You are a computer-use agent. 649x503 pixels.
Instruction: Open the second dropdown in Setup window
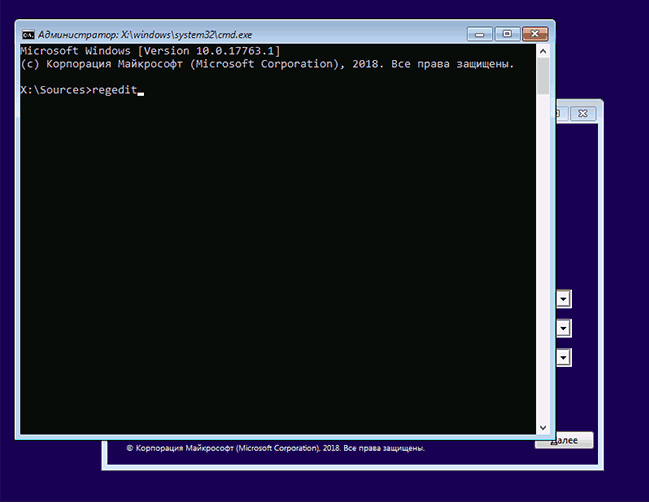[563, 328]
